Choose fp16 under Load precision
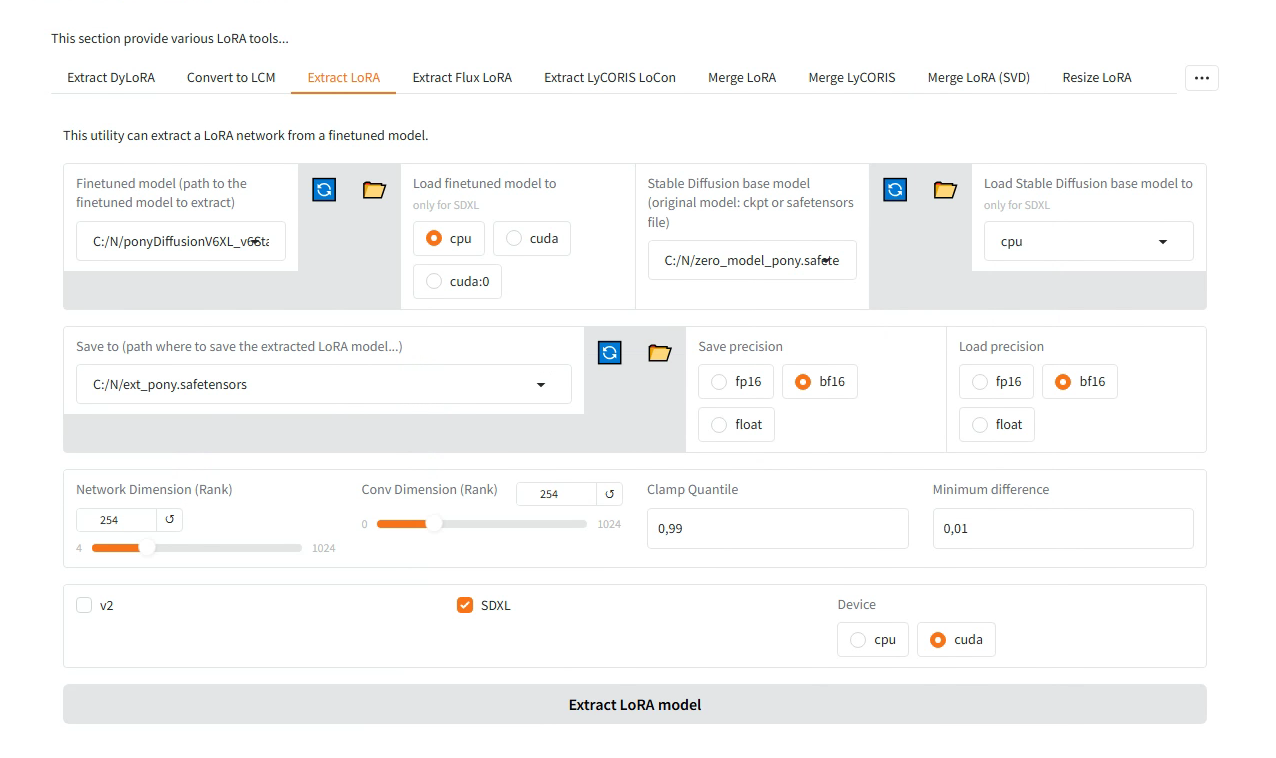The height and width of the screenshot is (758, 1276). tap(997, 381)
